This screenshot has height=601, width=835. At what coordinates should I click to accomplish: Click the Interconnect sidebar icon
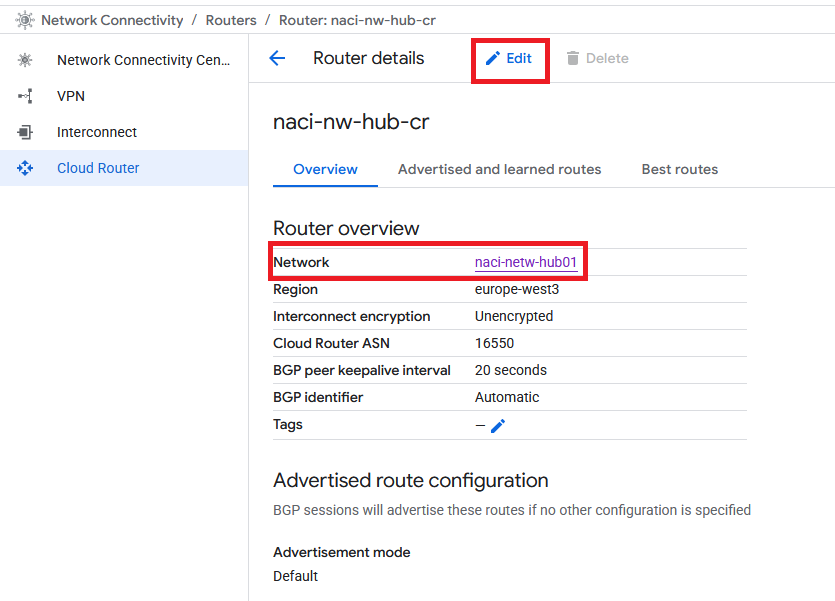[25, 132]
